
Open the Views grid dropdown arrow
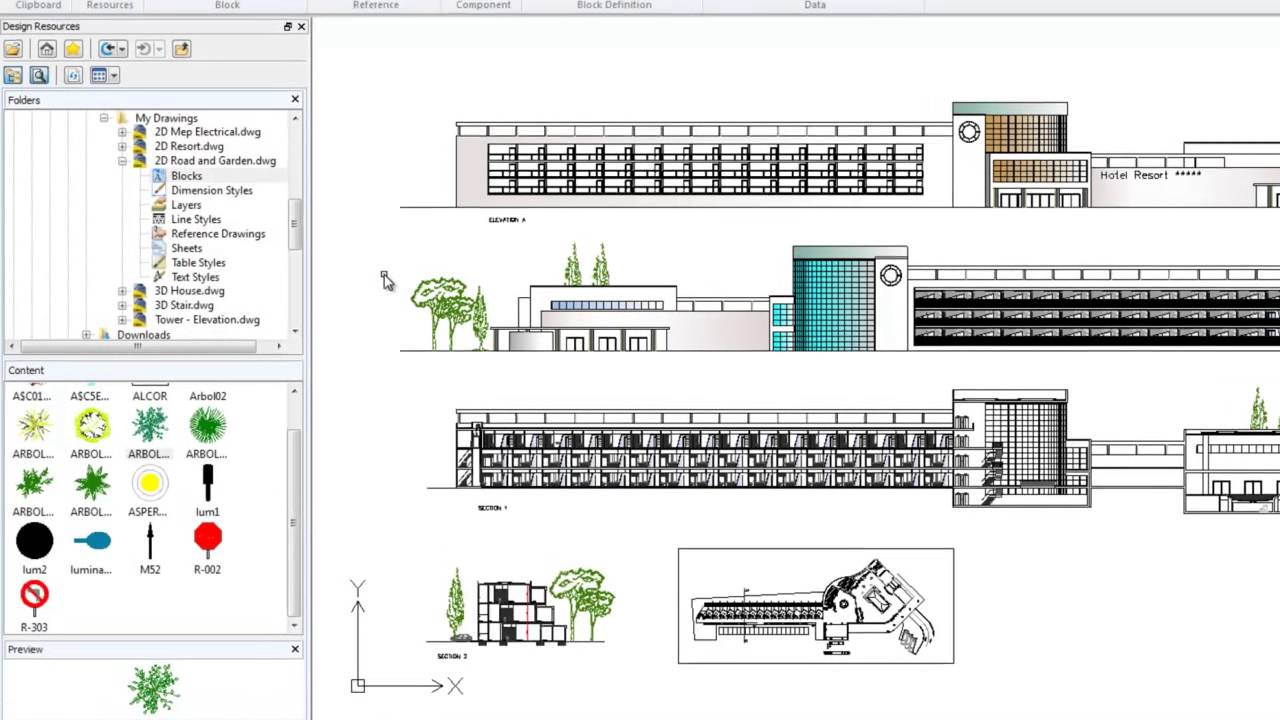pos(114,76)
